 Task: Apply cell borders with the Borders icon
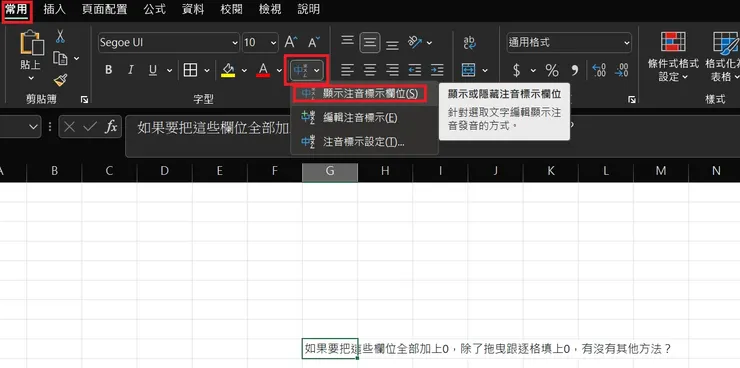point(190,70)
